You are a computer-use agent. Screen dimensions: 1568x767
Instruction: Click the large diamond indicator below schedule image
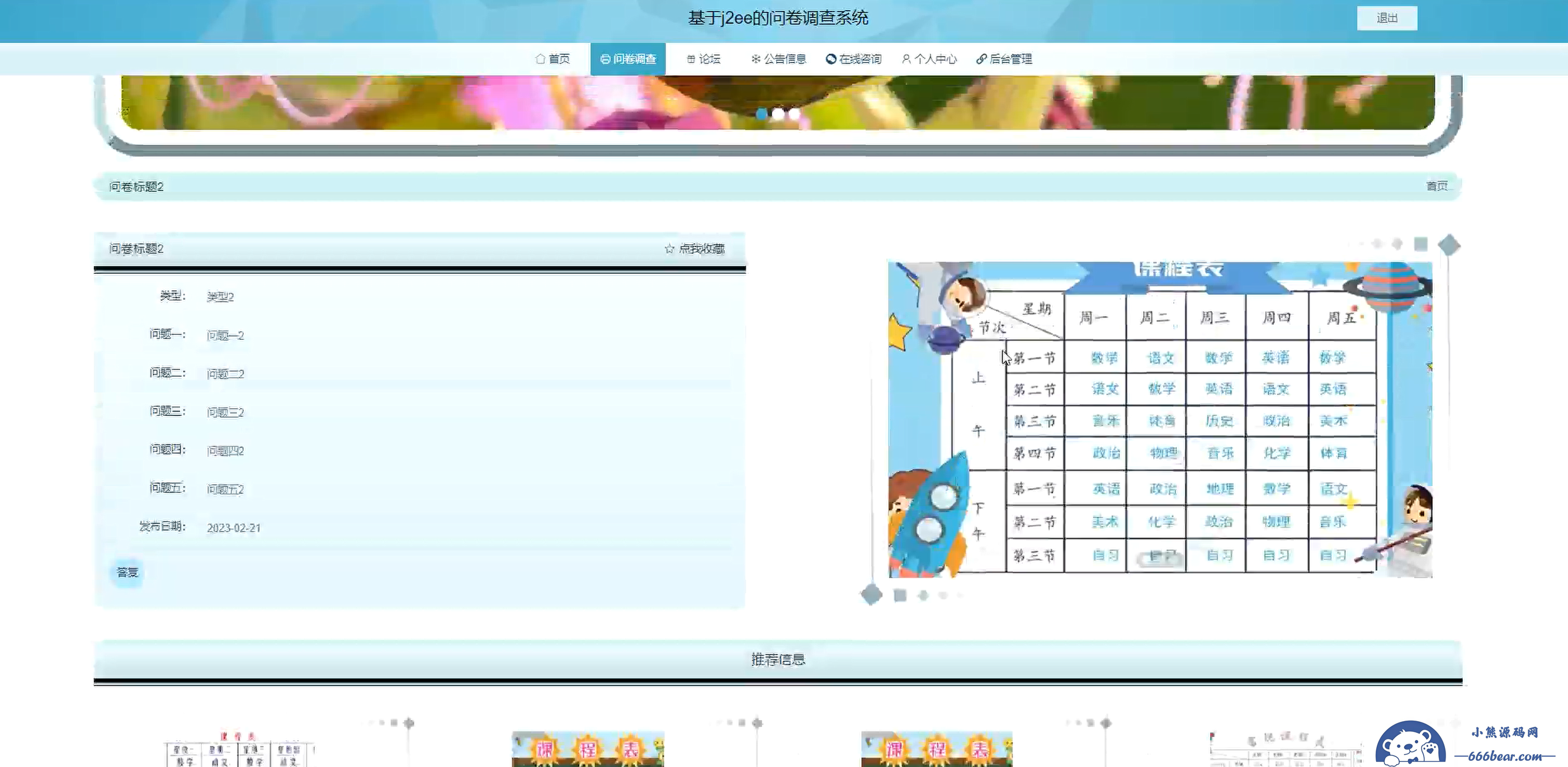871,594
